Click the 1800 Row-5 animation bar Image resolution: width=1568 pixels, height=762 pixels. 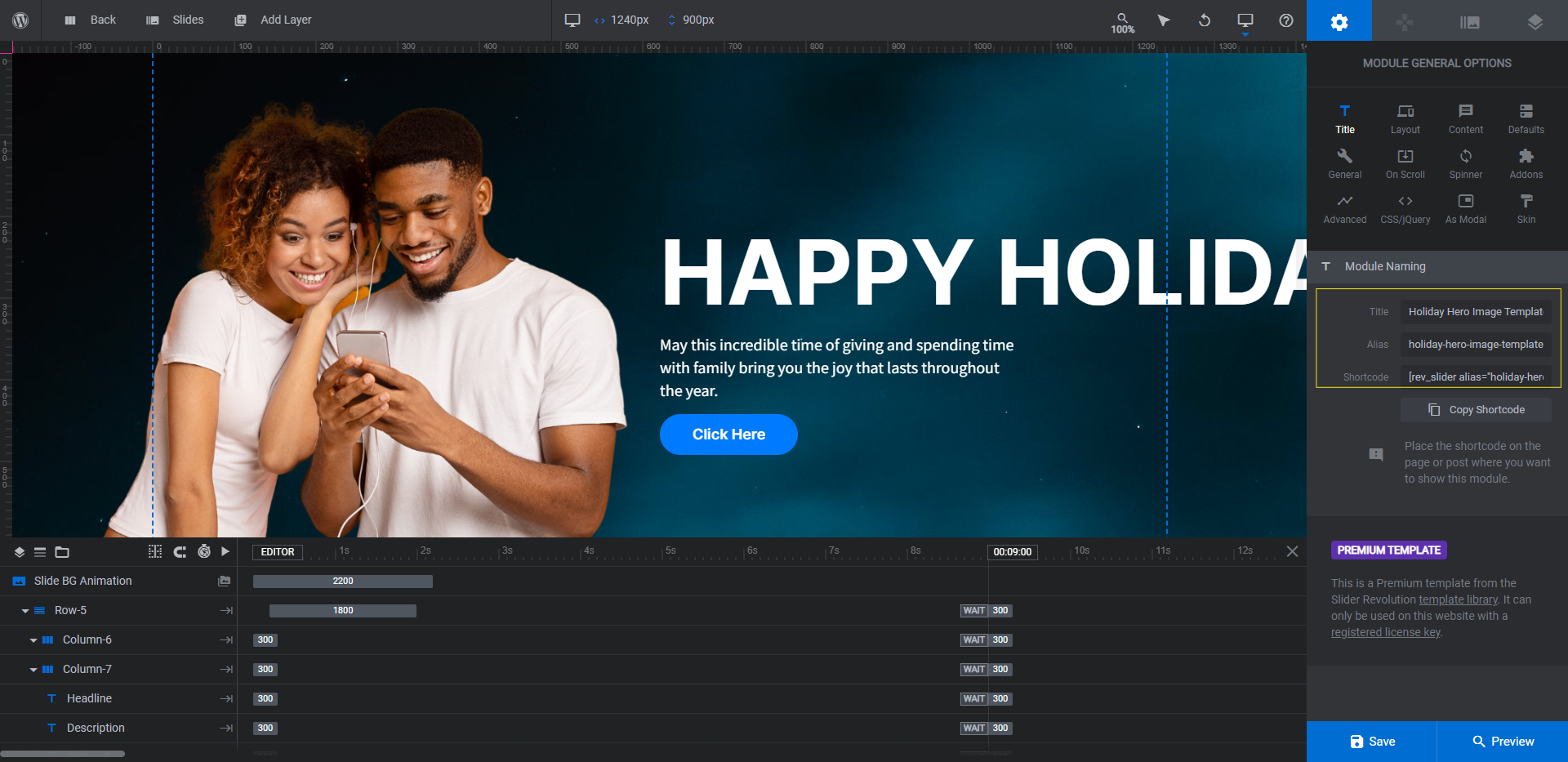[x=343, y=611]
